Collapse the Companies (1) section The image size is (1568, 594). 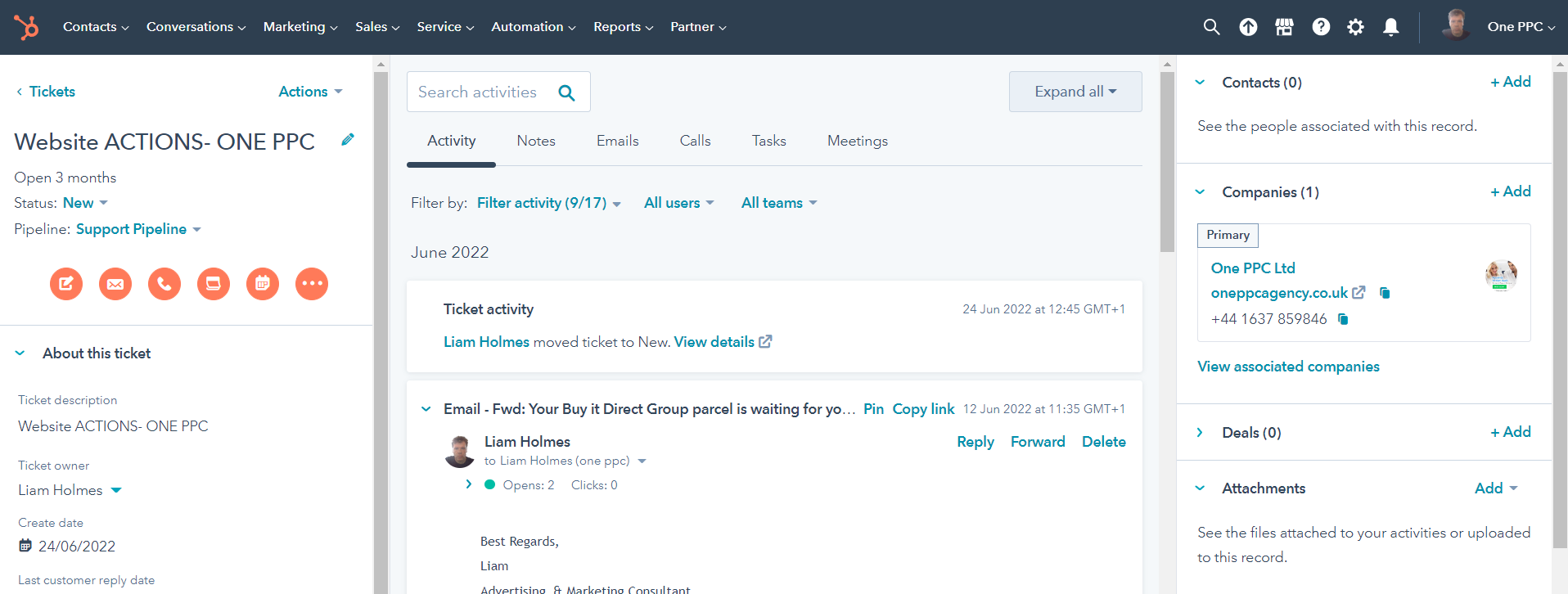(x=1200, y=191)
